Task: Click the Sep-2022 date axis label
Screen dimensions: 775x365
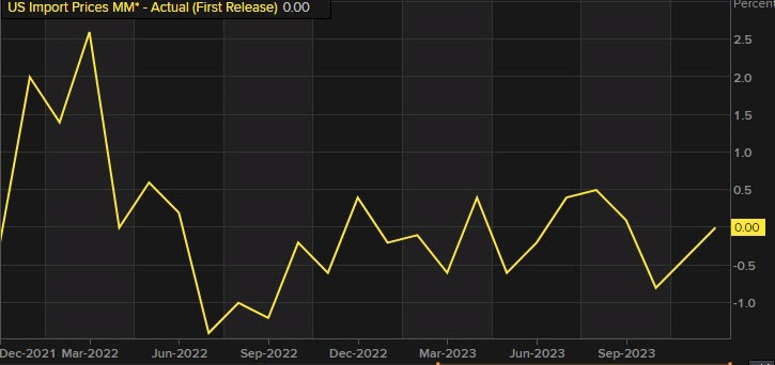Action: click(x=269, y=354)
